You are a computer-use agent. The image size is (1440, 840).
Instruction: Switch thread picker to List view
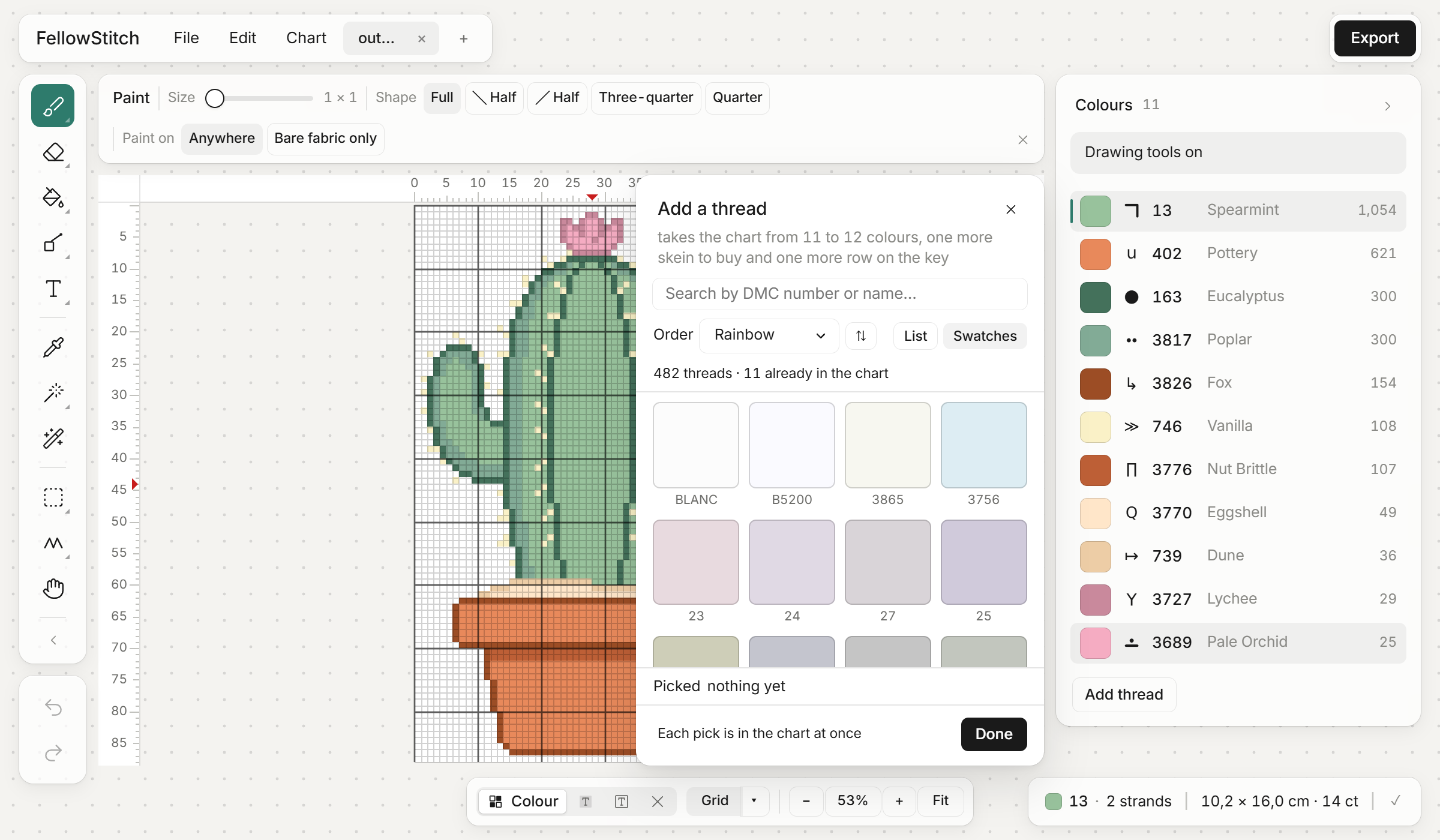point(915,336)
